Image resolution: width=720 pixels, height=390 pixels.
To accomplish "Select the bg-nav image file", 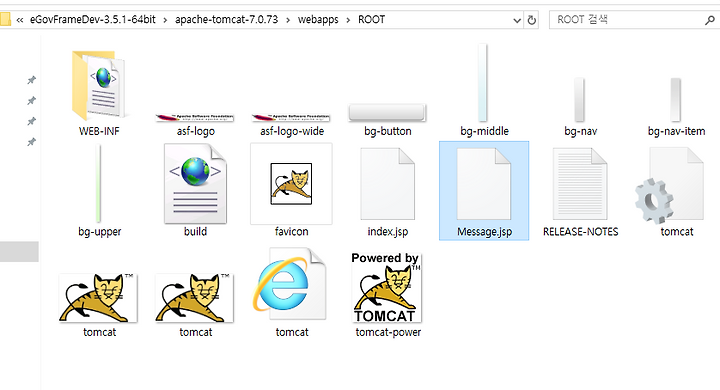I will [580, 107].
